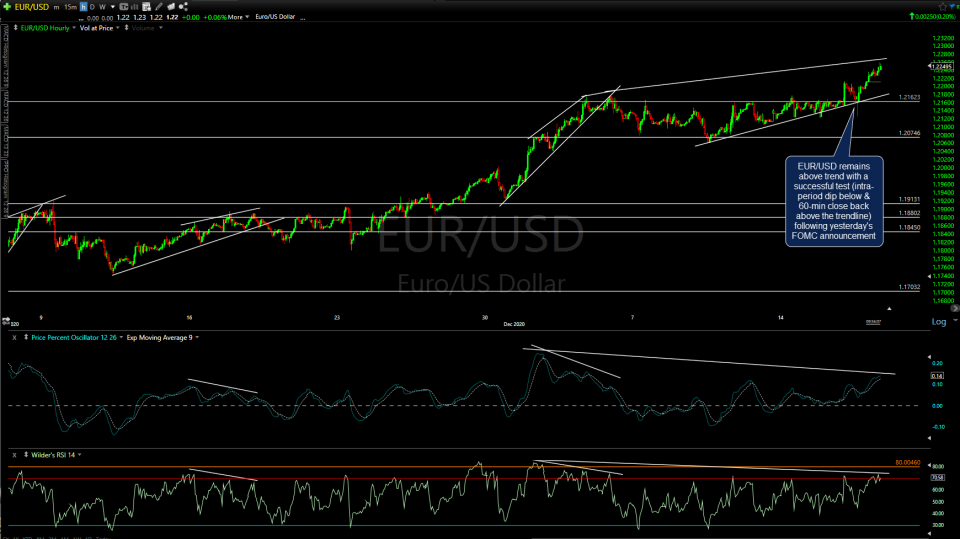This screenshot has width=960, height=539.
Task: Select the hourly 'h' timeframe button
Action: pos(83,7)
